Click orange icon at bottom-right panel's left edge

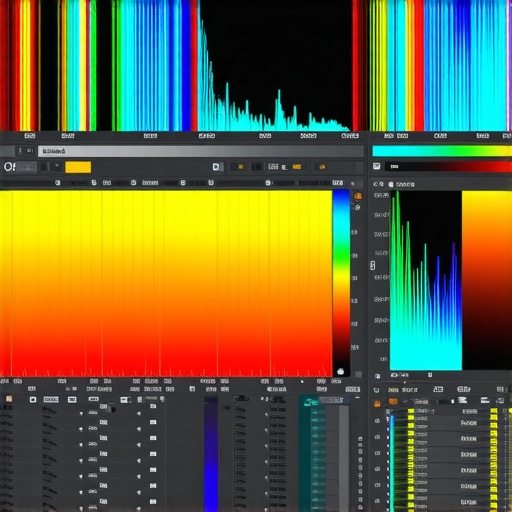377,404
